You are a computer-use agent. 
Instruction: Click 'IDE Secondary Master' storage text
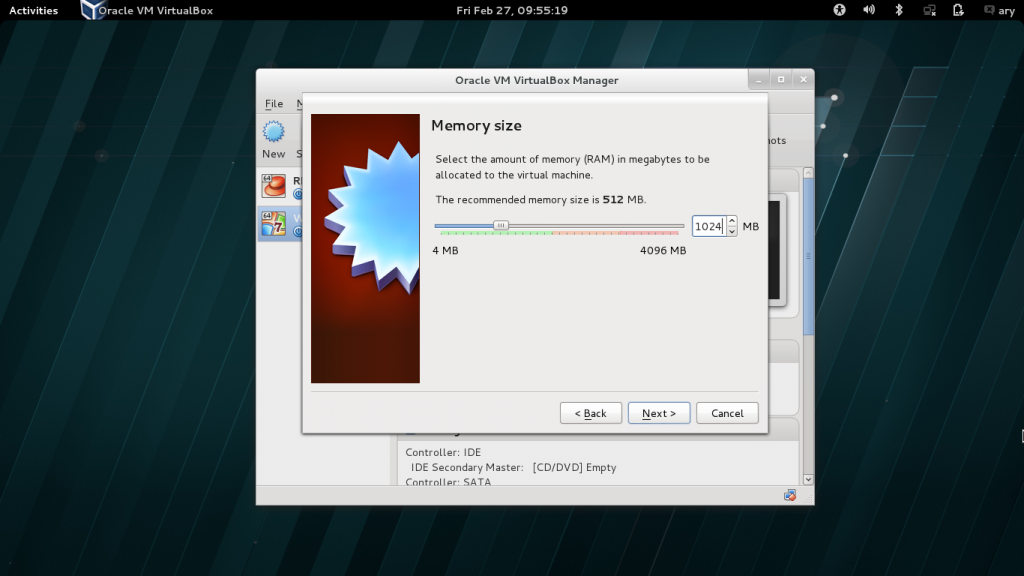pos(467,467)
